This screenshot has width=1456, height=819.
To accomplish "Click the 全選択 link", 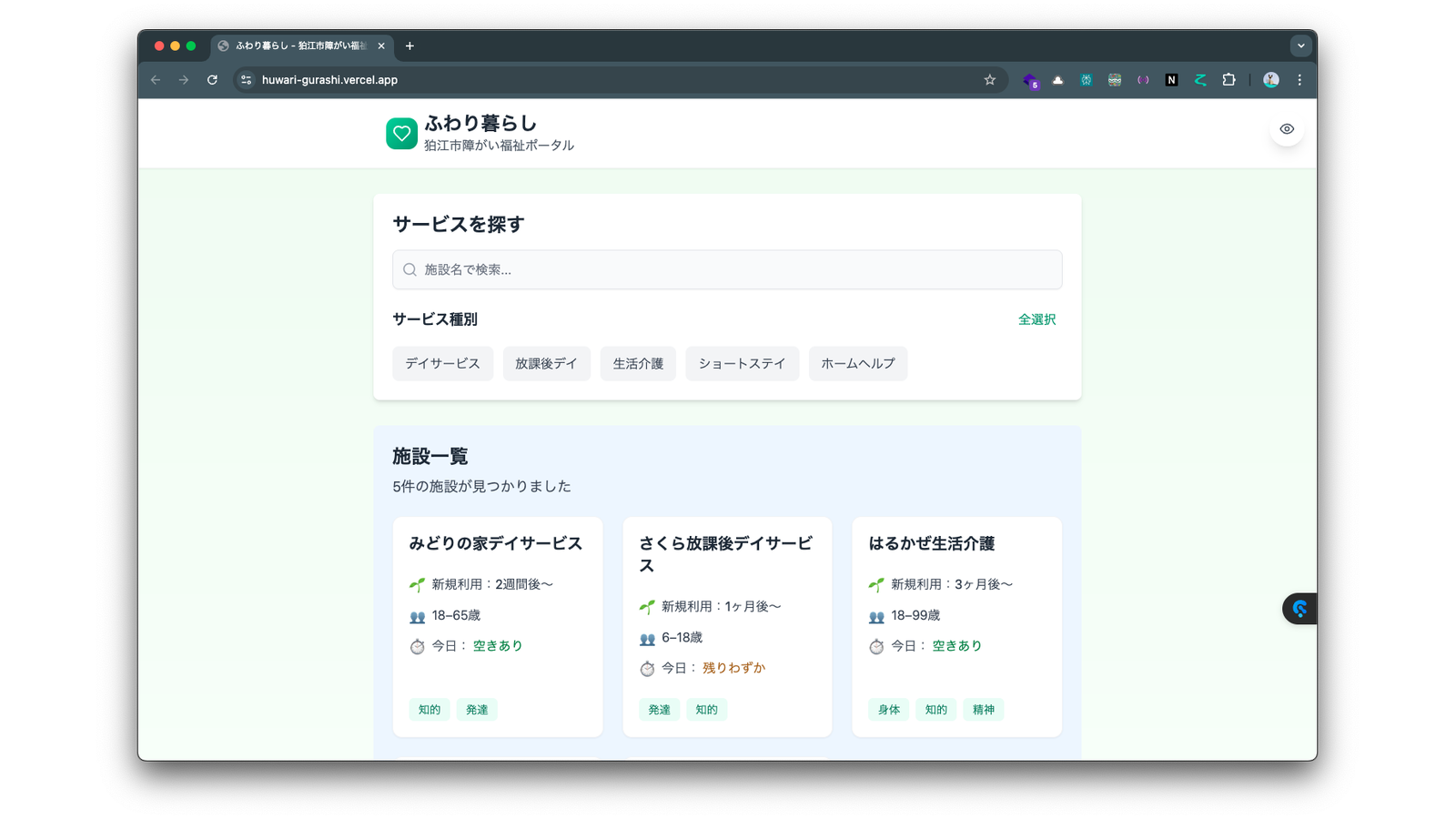I will click(1036, 319).
